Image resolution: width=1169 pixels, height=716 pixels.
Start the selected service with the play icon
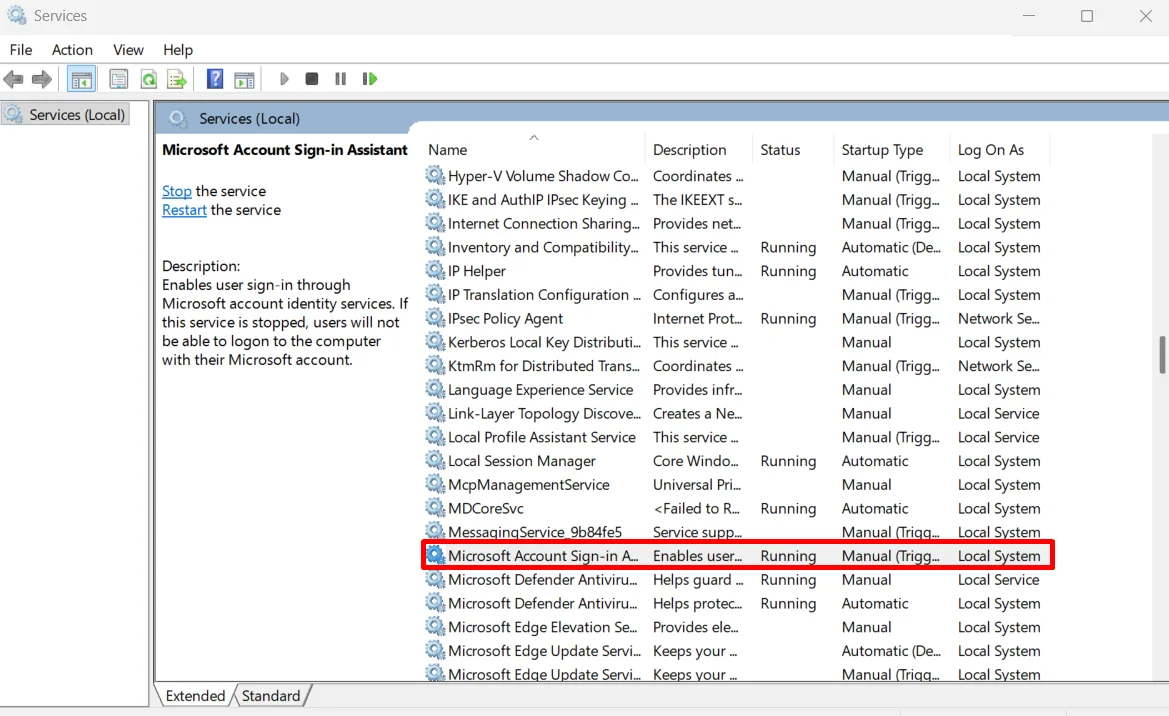tap(284, 79)
